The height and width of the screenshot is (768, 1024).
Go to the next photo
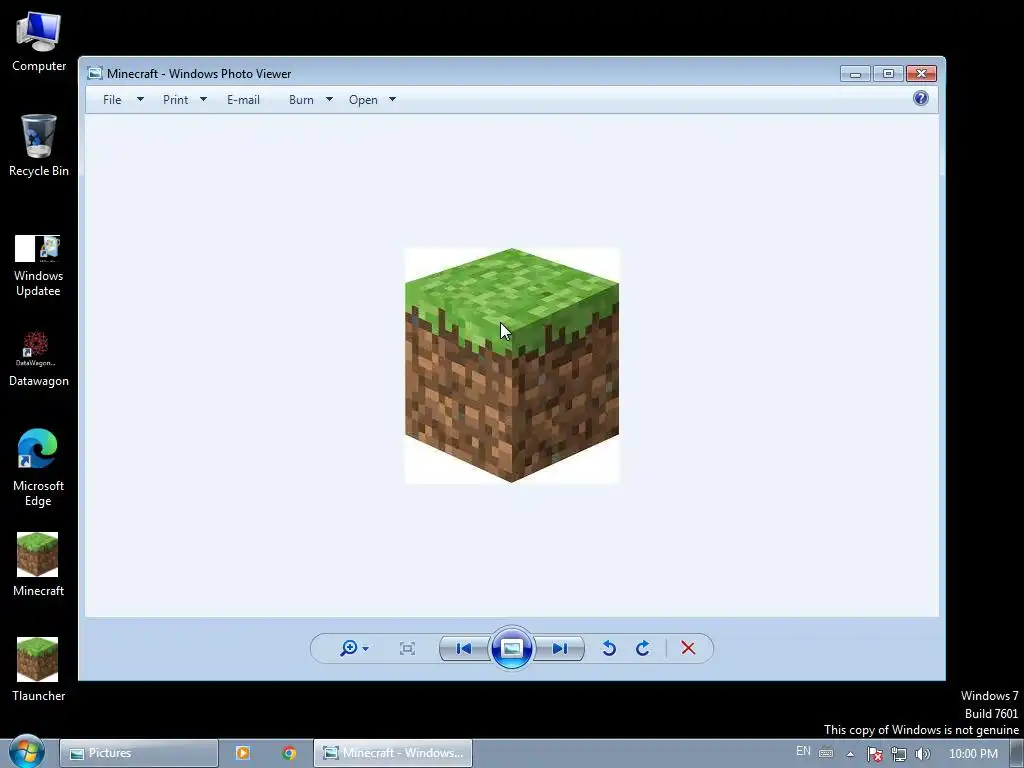point(559,648)
